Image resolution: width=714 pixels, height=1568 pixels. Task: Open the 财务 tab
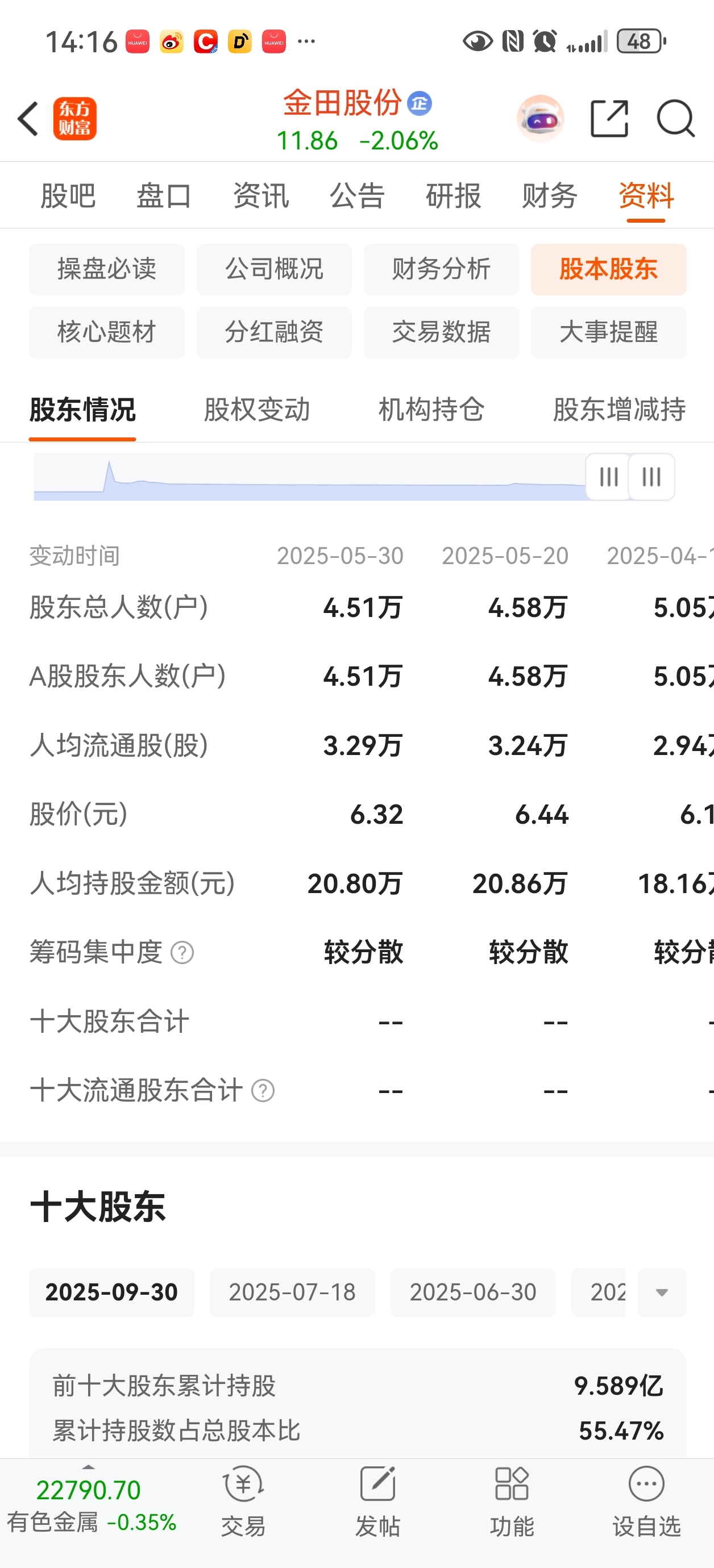pos(550,196)
